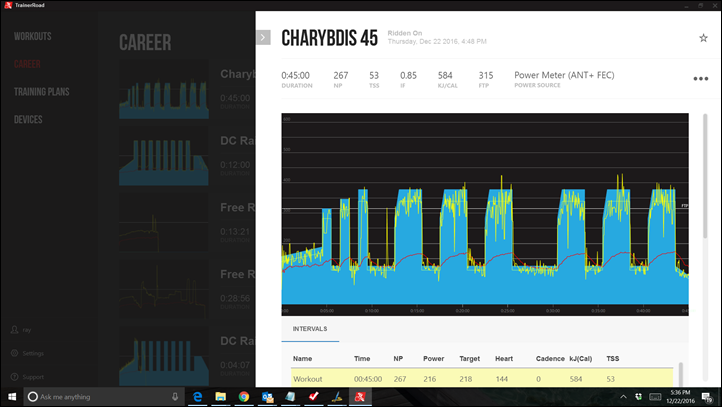Open the three-dots more options menu

pos(700,79)
